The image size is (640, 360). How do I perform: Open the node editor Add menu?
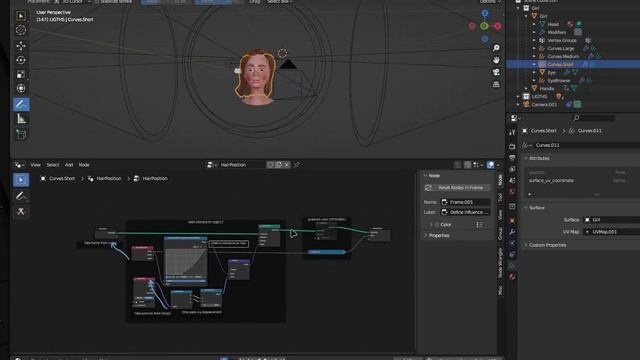pyautogui.click(x=69, y=165)
